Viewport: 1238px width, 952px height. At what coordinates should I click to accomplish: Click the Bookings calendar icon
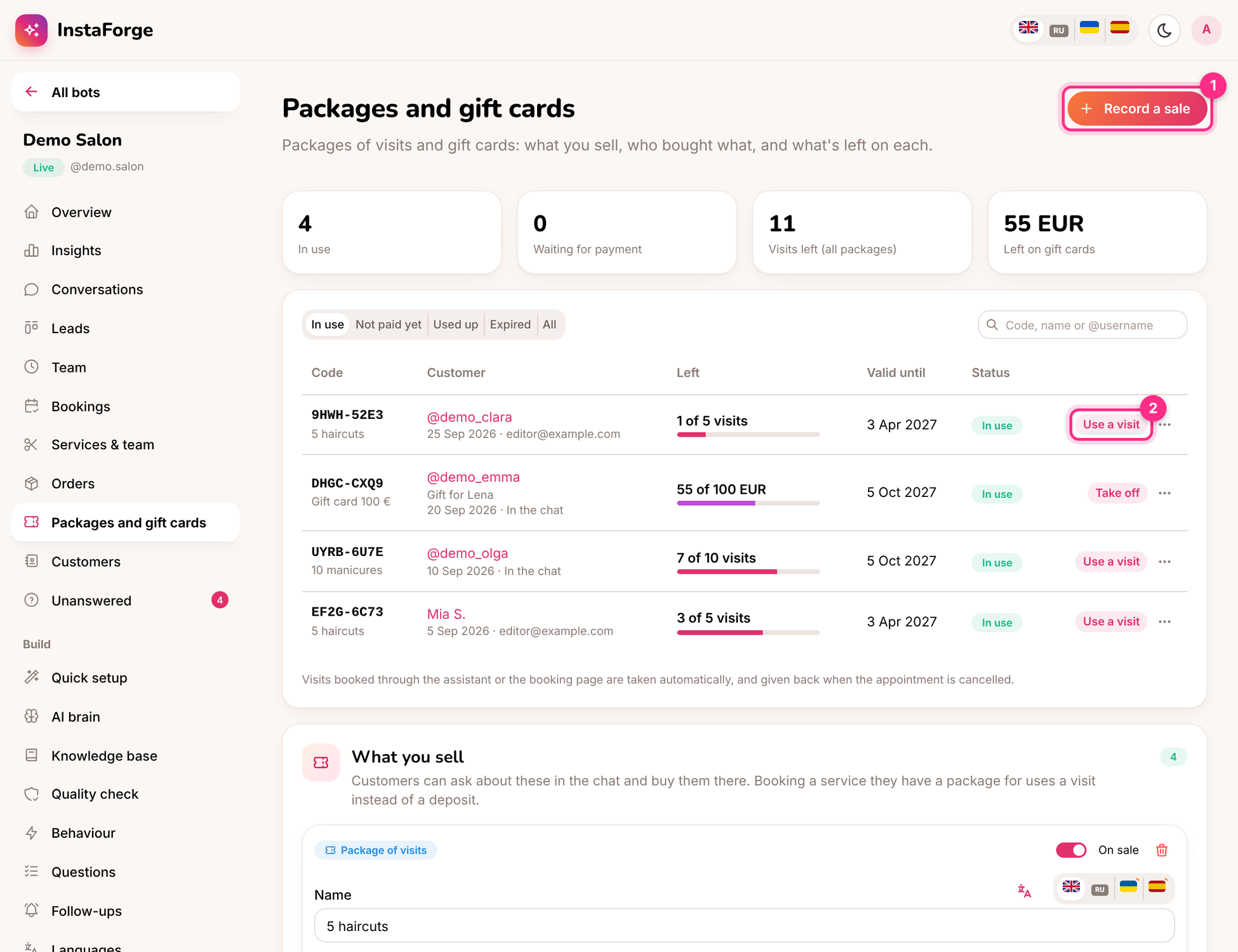click(31, 406)
